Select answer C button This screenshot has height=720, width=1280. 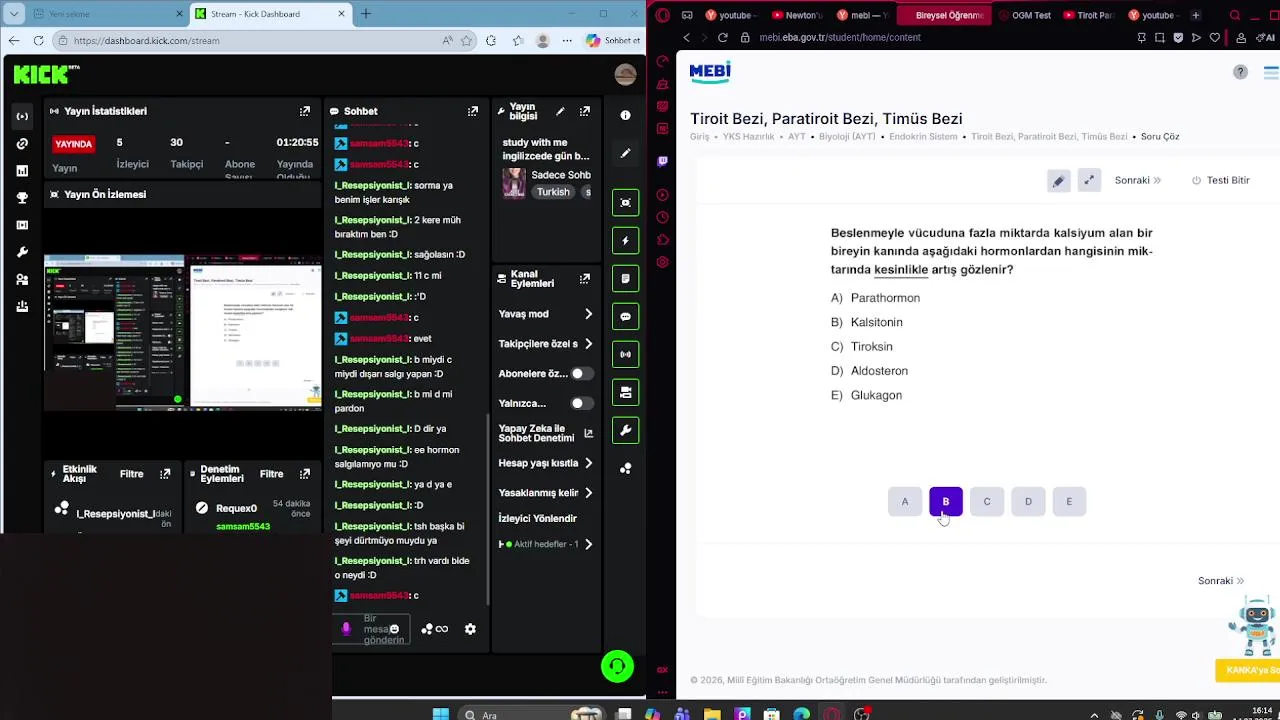pos(987,502)
